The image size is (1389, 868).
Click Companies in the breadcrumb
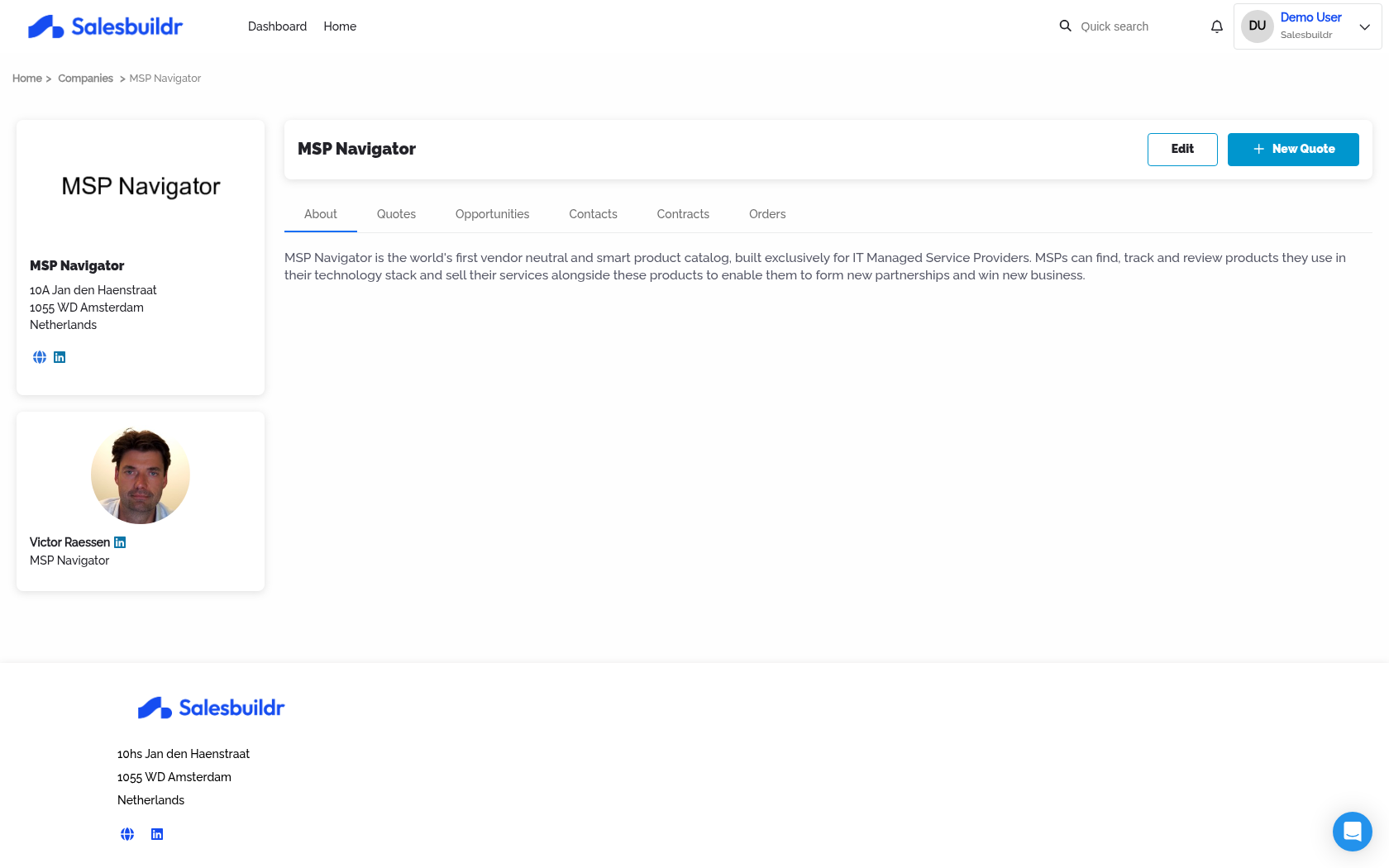(85, 79)
